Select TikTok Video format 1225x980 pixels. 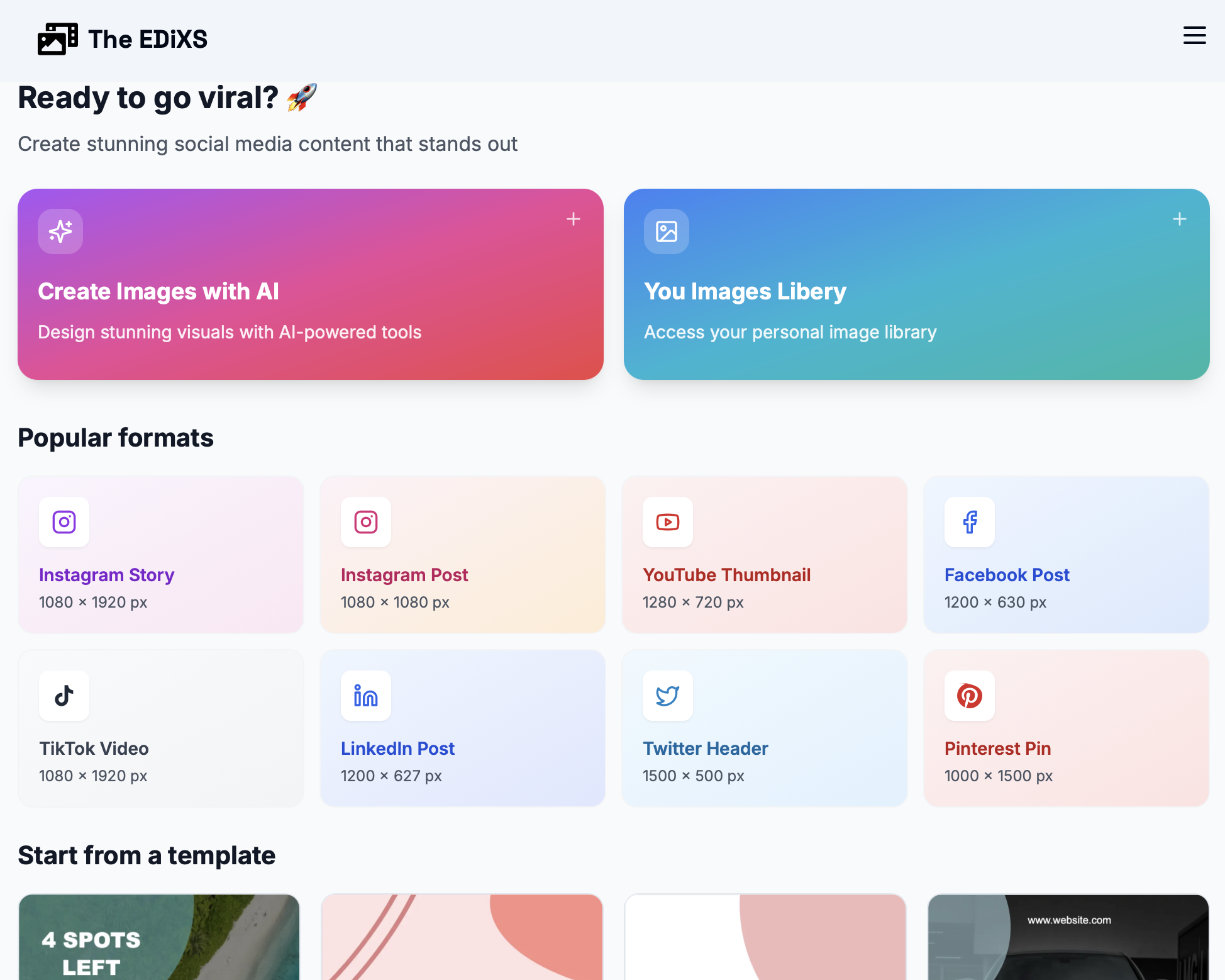pos(161,728)
